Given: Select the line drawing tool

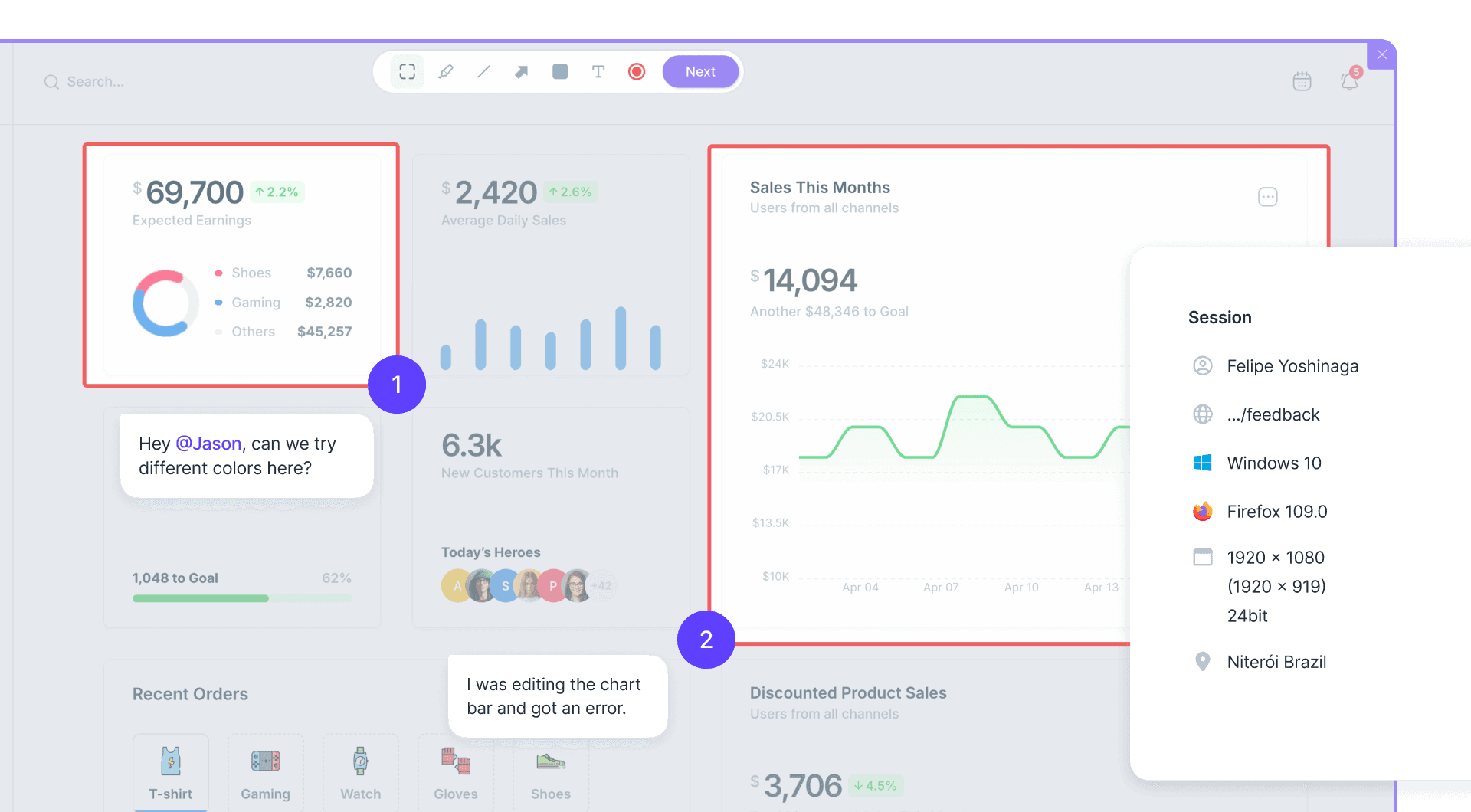Looking at the screenshot, I should coord(484,71).
